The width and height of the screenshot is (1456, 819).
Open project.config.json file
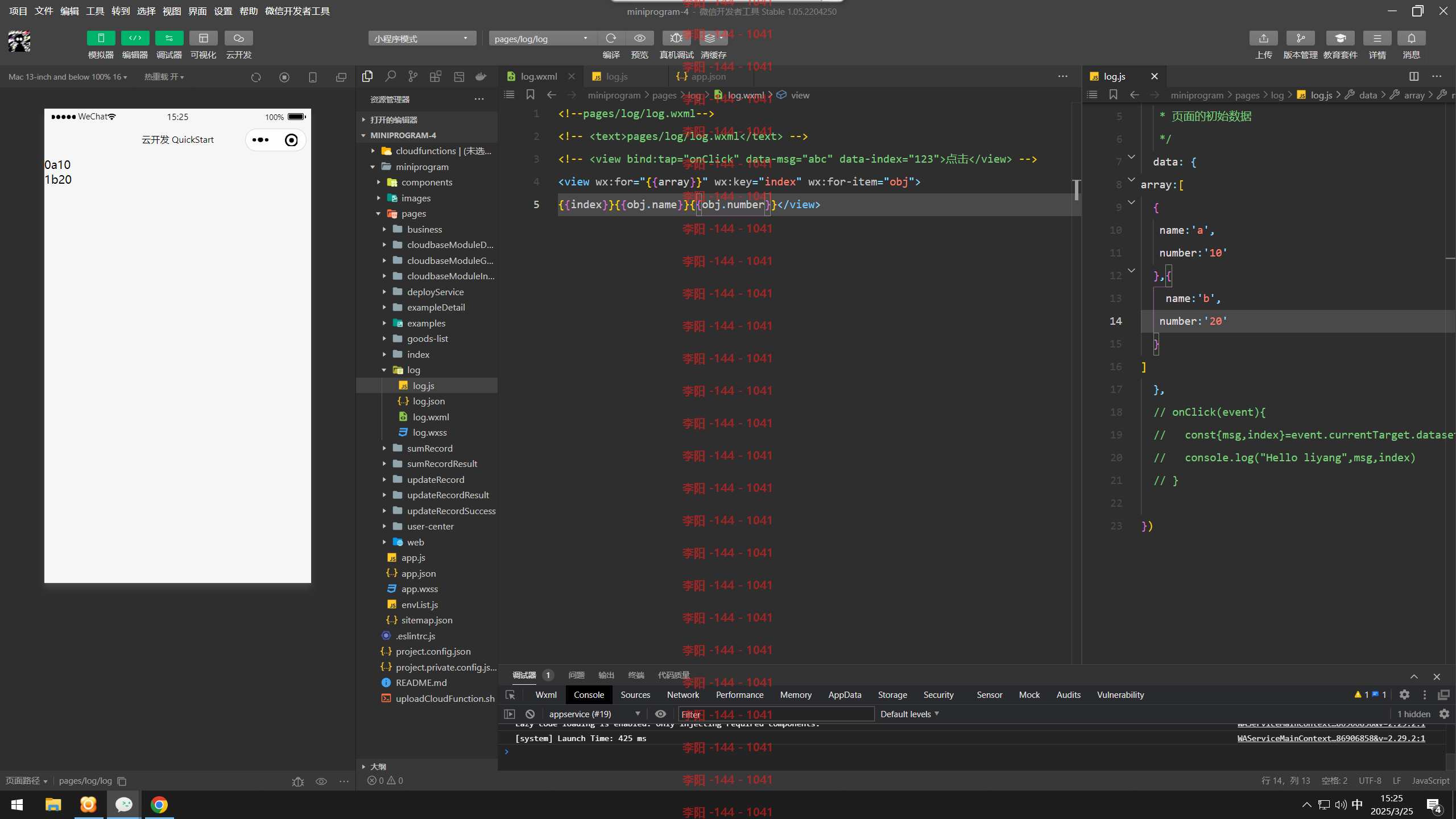pos(433,651)
